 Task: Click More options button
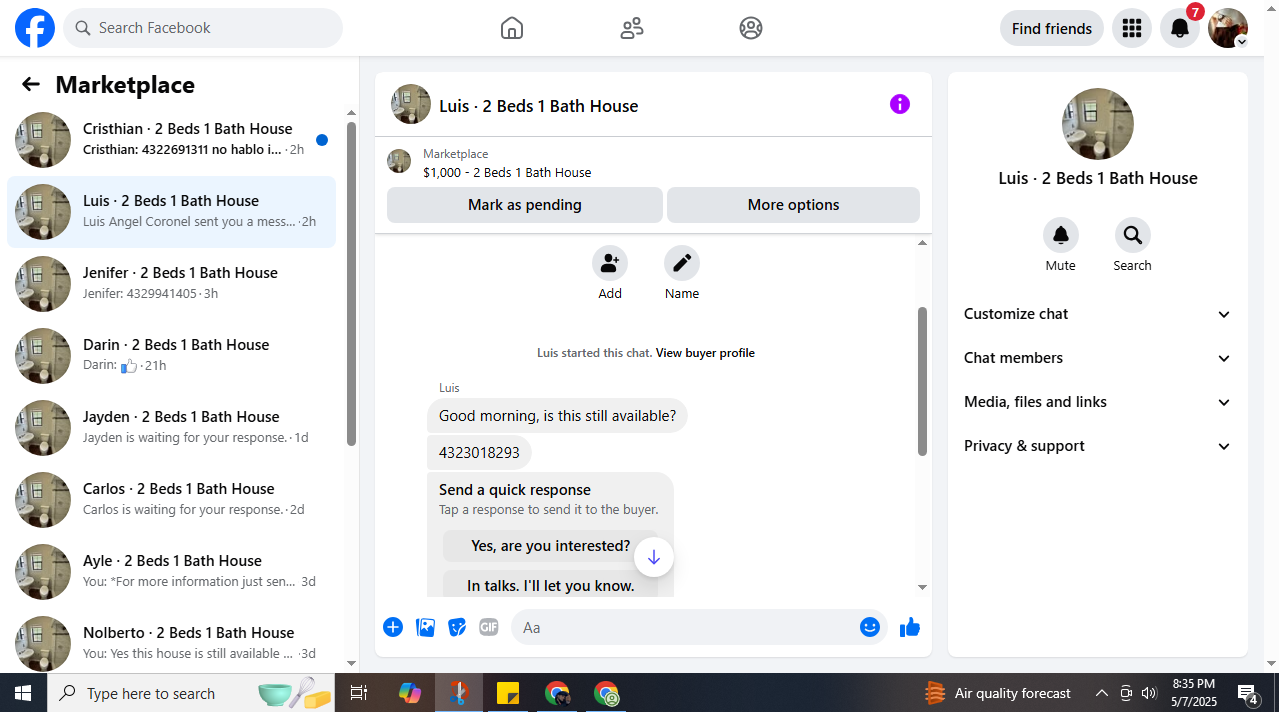793,205
